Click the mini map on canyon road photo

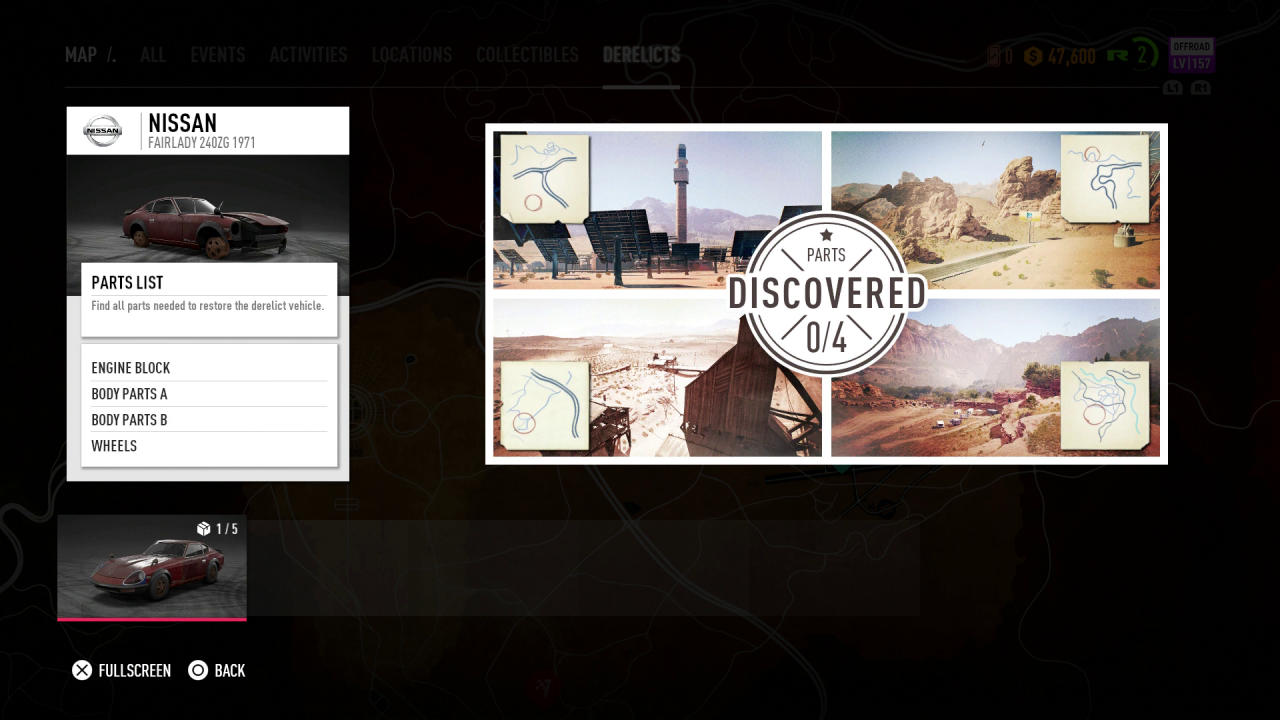(x=1104, y=178)
